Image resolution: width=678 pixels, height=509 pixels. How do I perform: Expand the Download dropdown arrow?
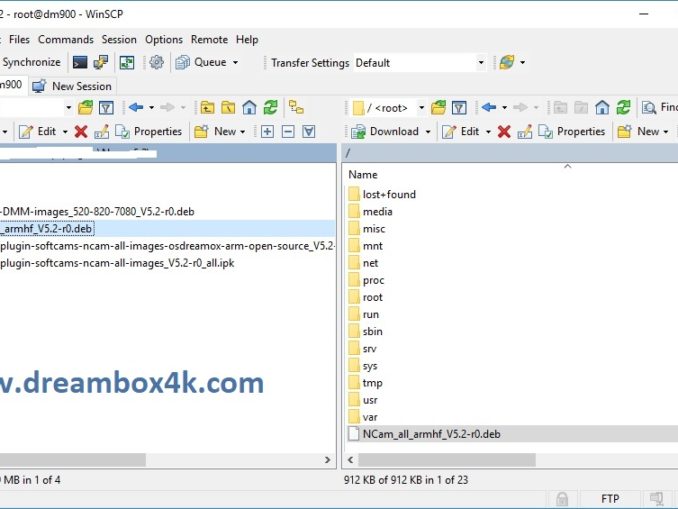point(428,131)
